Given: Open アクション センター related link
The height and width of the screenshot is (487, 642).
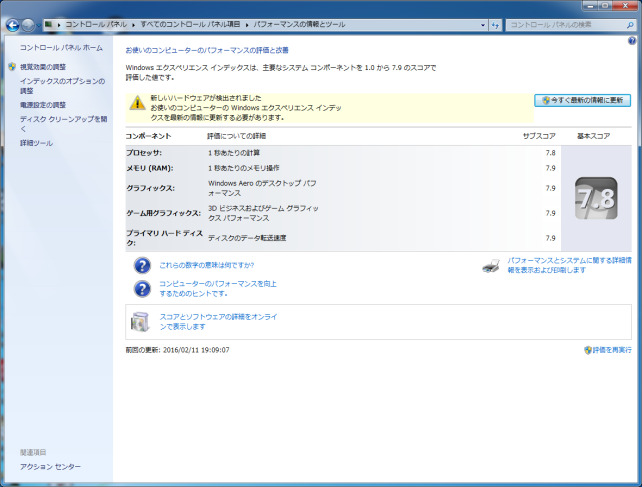Looking at the screenshot, I should [x=50, y=467].
